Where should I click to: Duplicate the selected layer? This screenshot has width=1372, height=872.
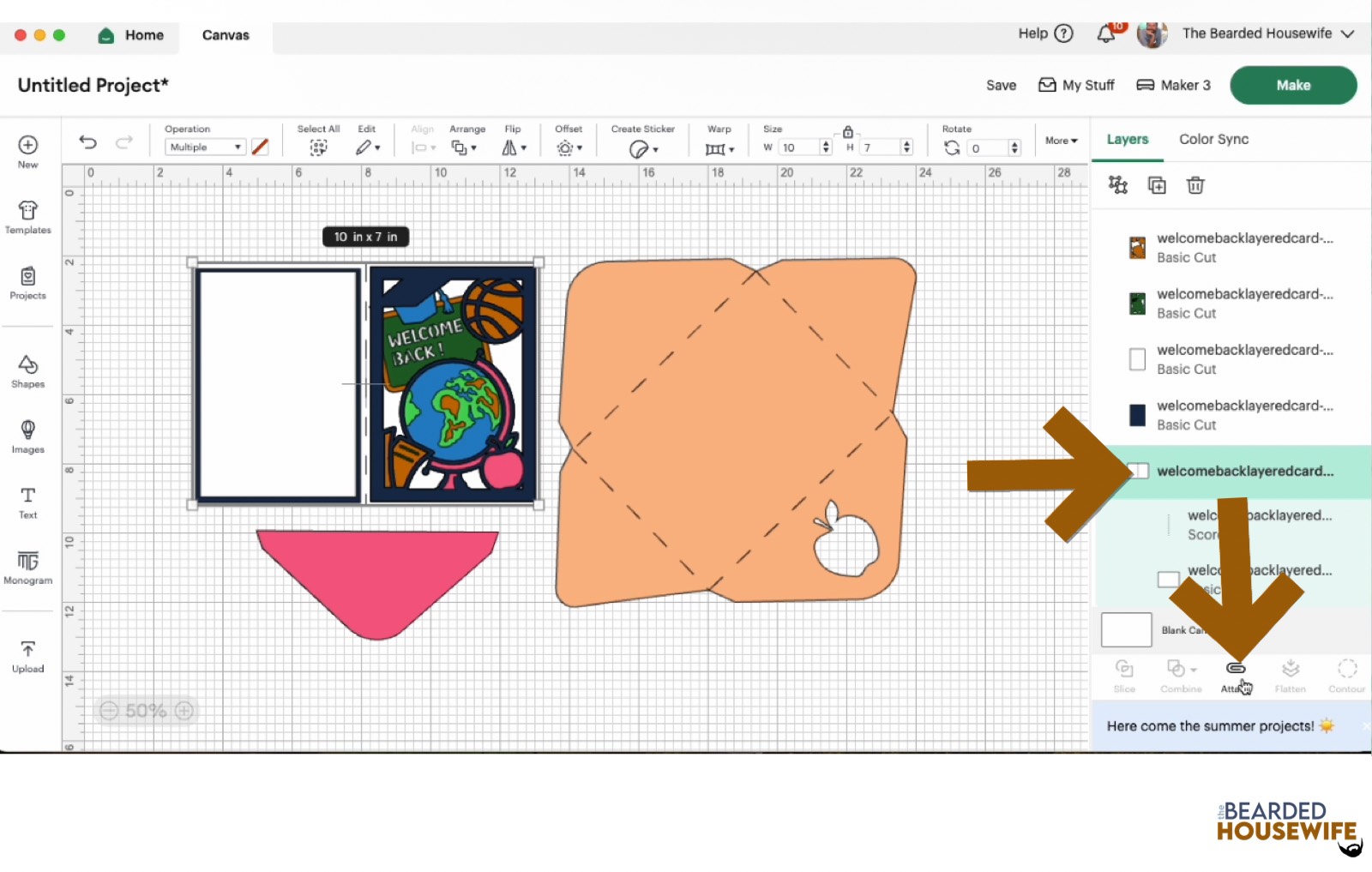(x=1157, y=185)
